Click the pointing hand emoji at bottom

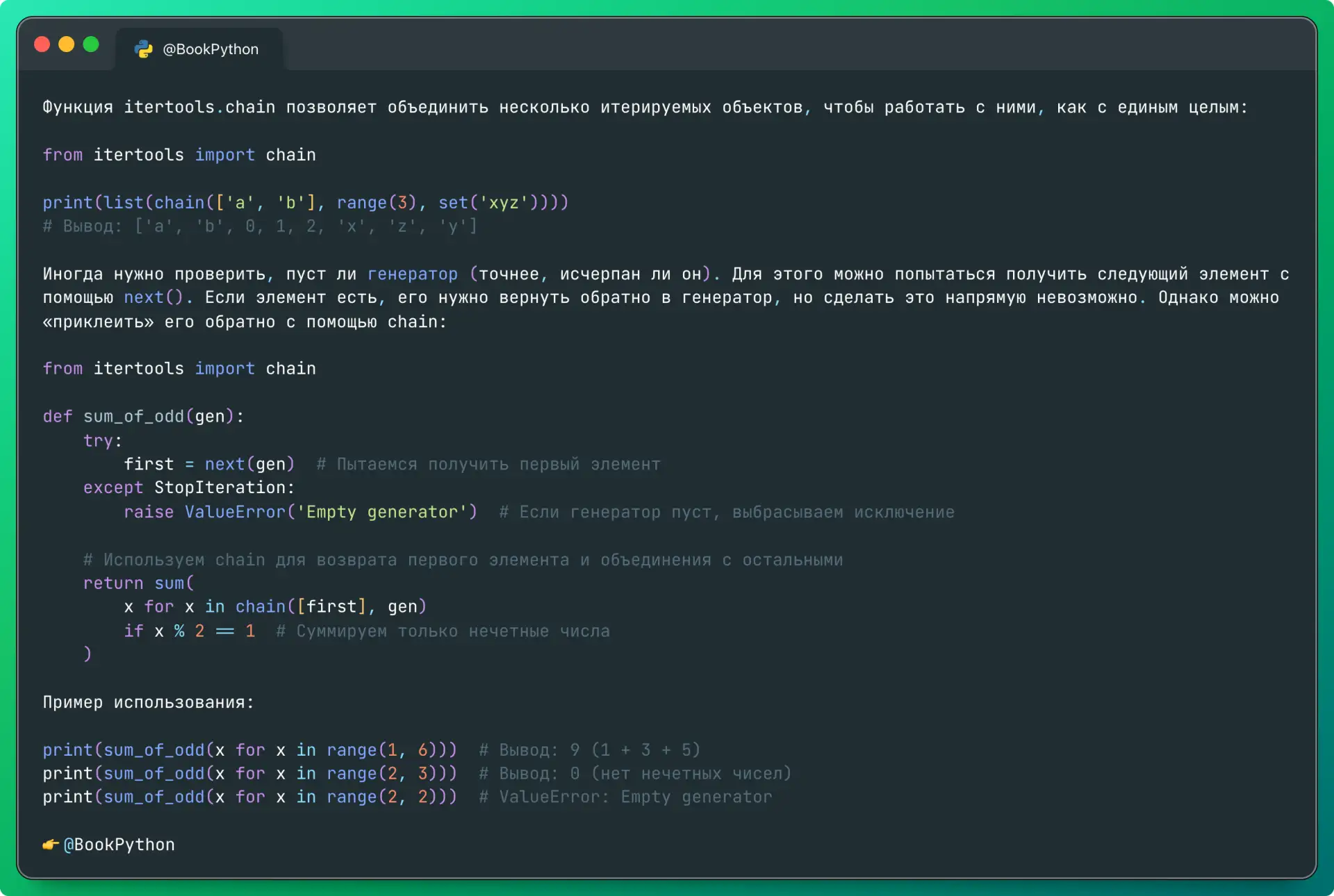click(x=51, y=845)
